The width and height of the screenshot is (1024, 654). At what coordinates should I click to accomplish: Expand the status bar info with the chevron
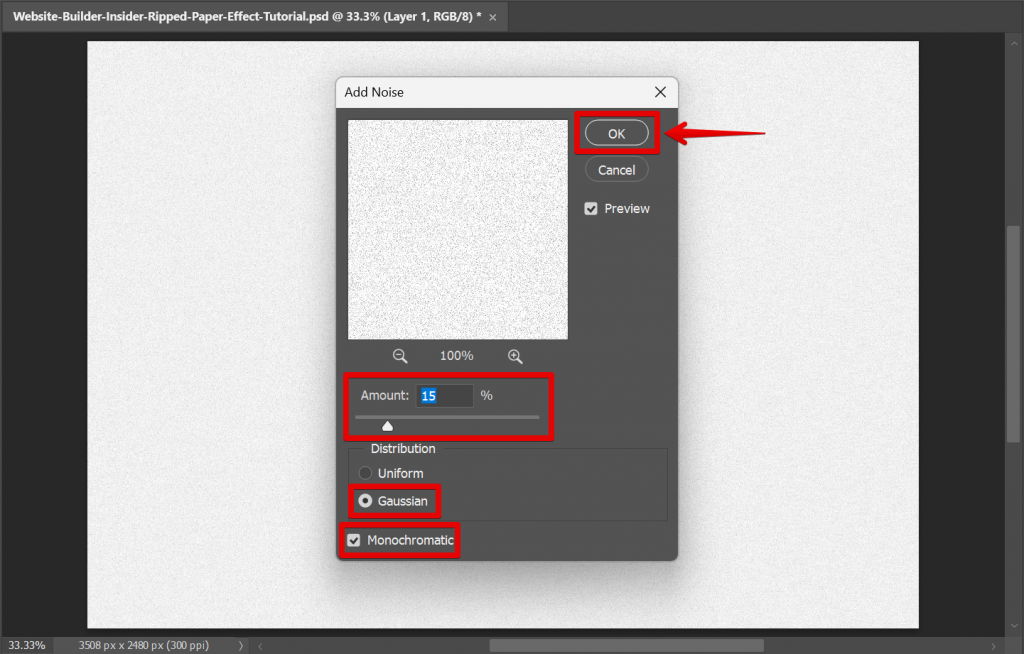click(240, 645)
